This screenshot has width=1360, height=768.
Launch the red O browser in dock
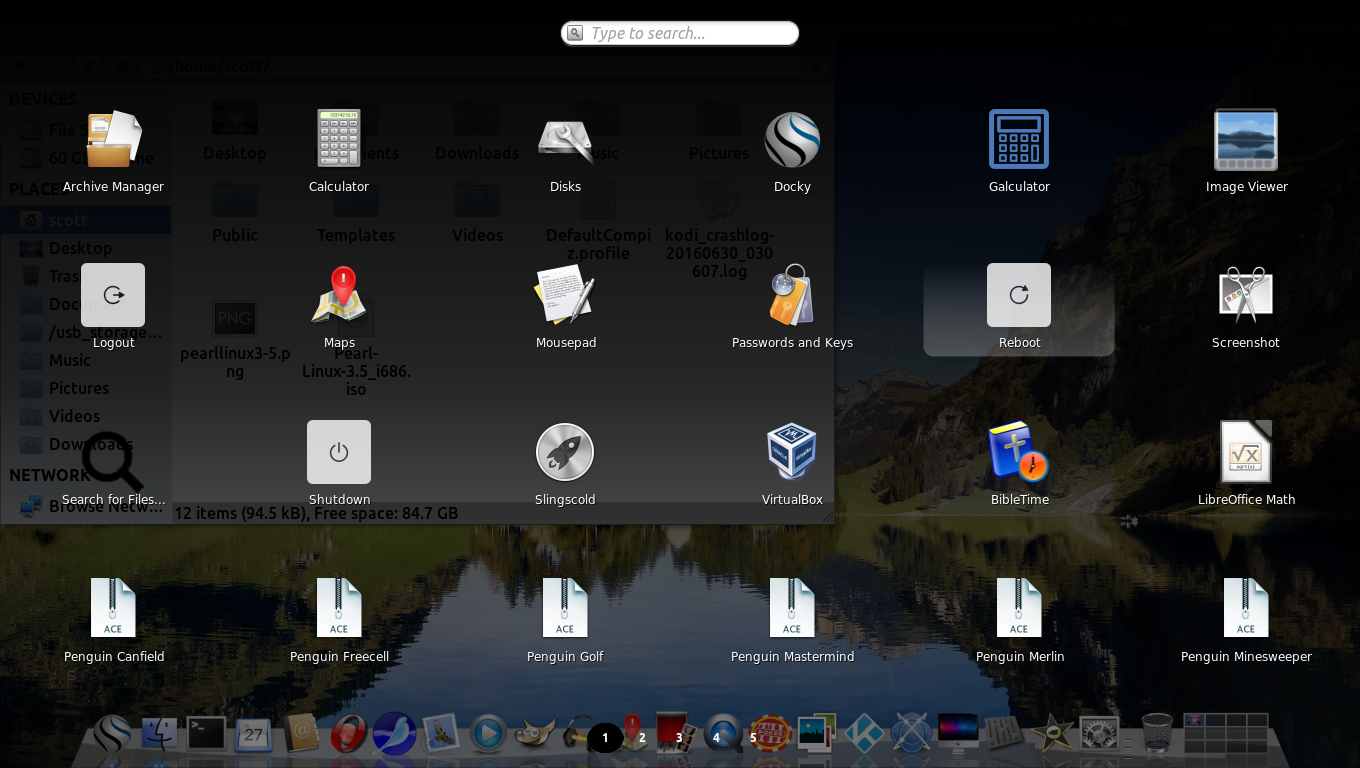pyautogui.click(x=347, y=735)
